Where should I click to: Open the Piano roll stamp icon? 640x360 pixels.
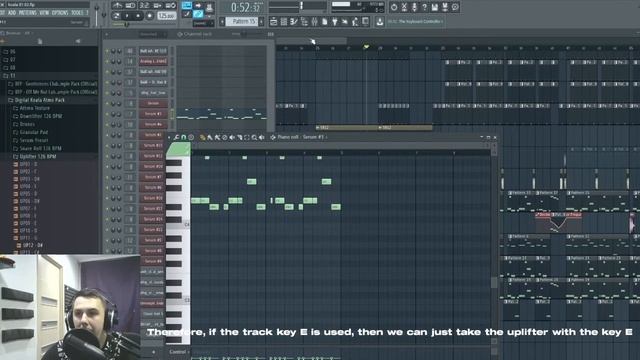point(191,138)
